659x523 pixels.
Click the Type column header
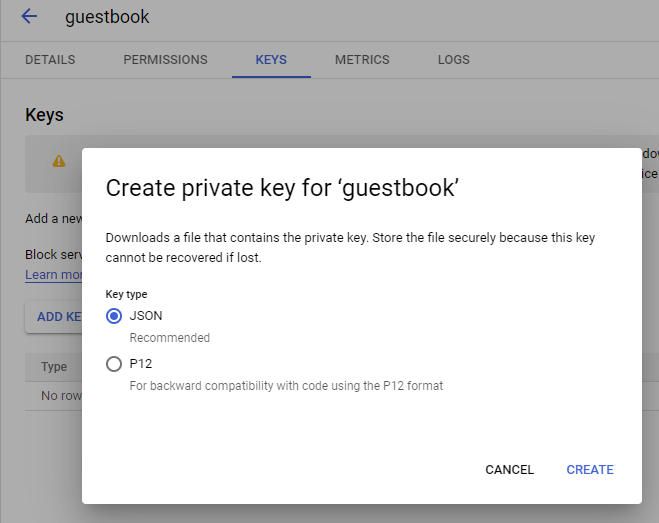point(54,367)
